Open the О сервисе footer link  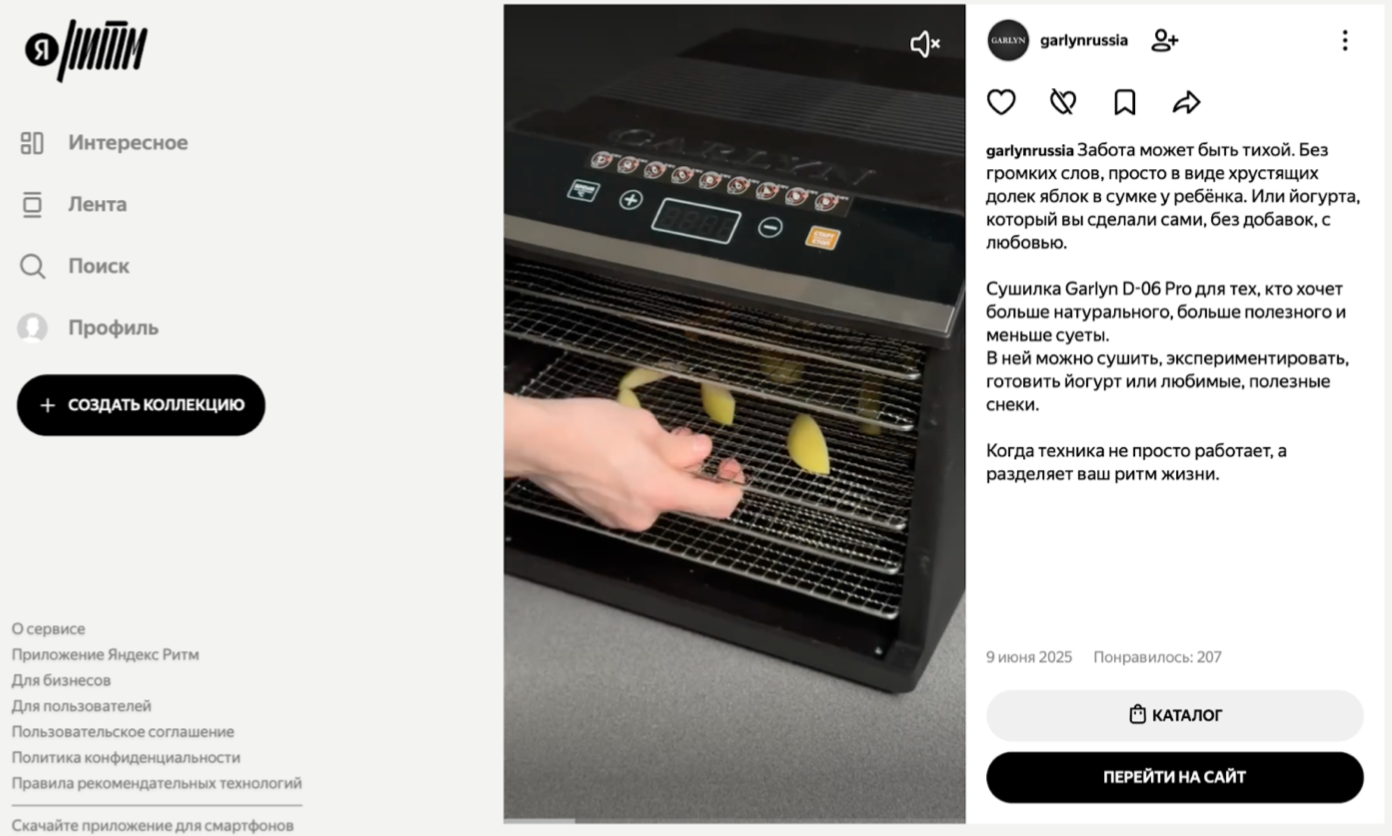pyautogui.click(x=49, y=629)
